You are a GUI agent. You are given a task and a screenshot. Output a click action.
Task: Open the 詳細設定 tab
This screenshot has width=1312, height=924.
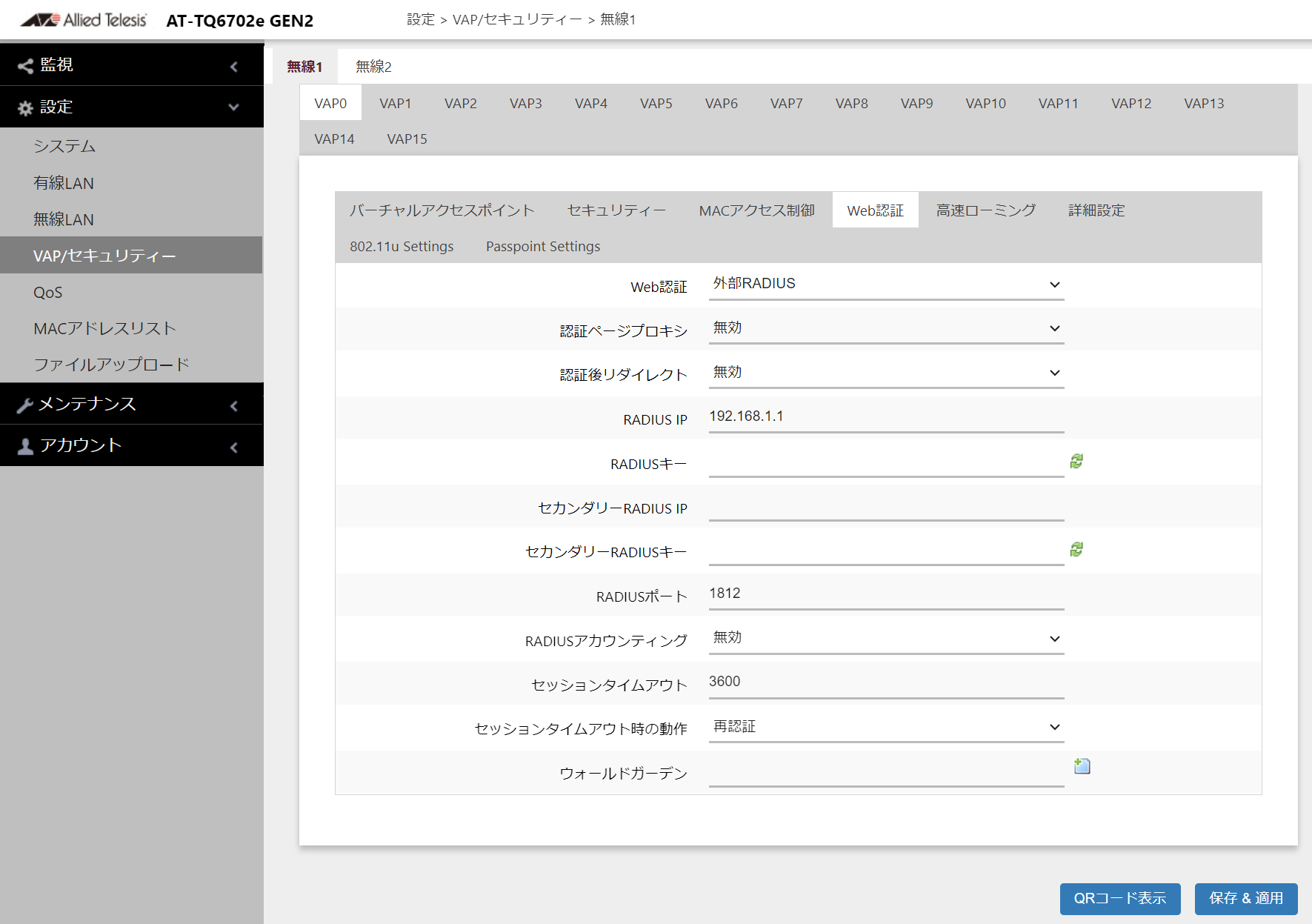[1096, 210]
